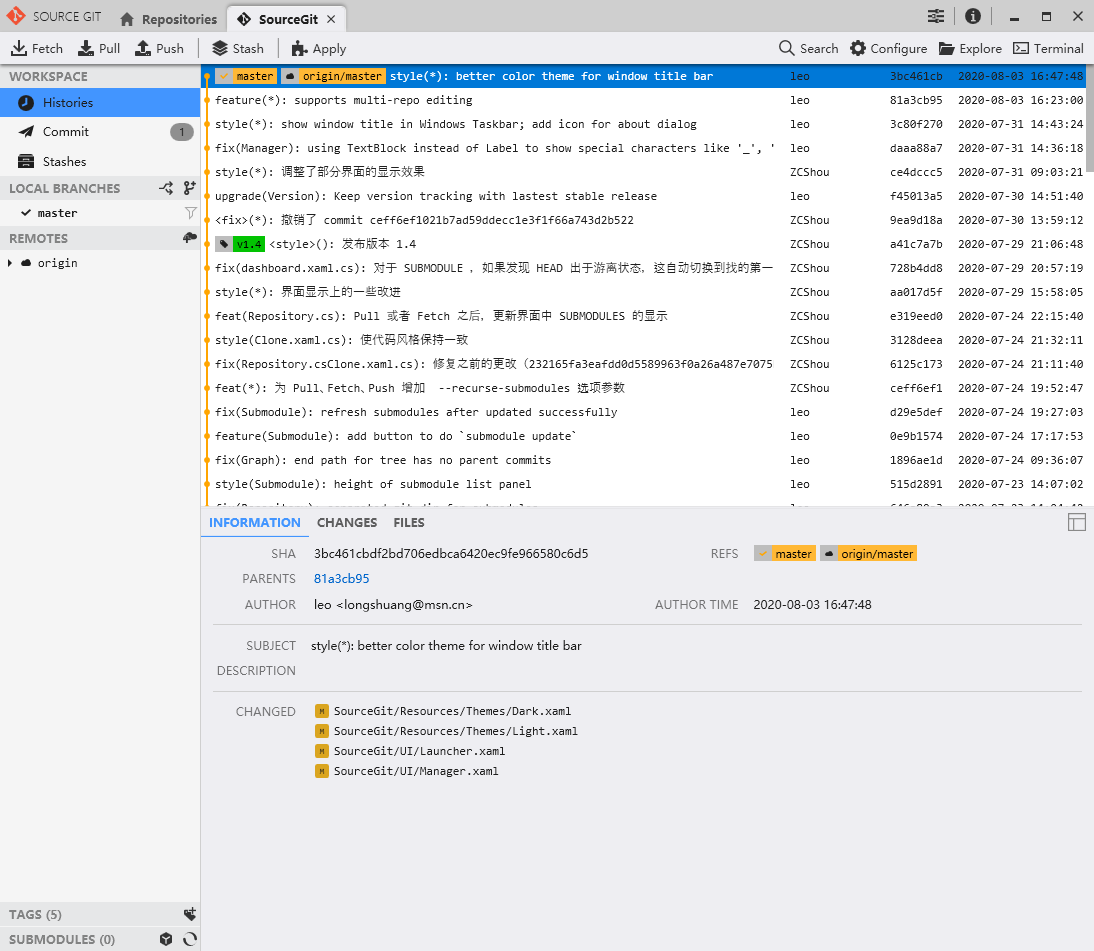Open the About info icon
This screenshot has width=1094, height=951.
[x=973, y=16]
